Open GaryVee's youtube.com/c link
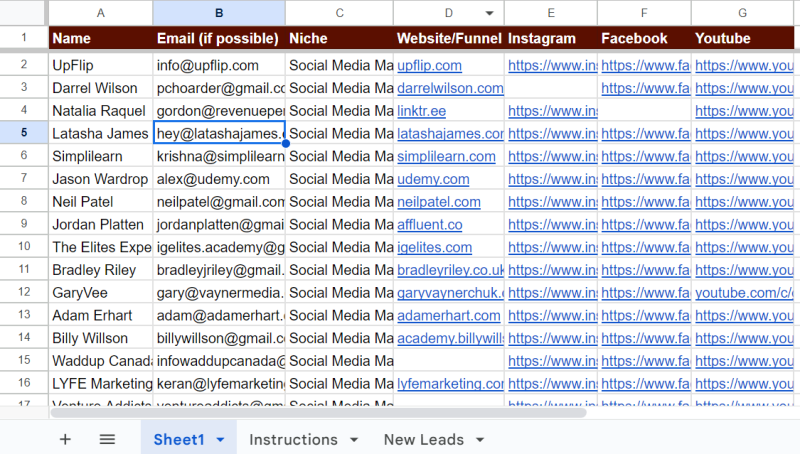Viewport: 800px width, 454px height. [744, 293]
